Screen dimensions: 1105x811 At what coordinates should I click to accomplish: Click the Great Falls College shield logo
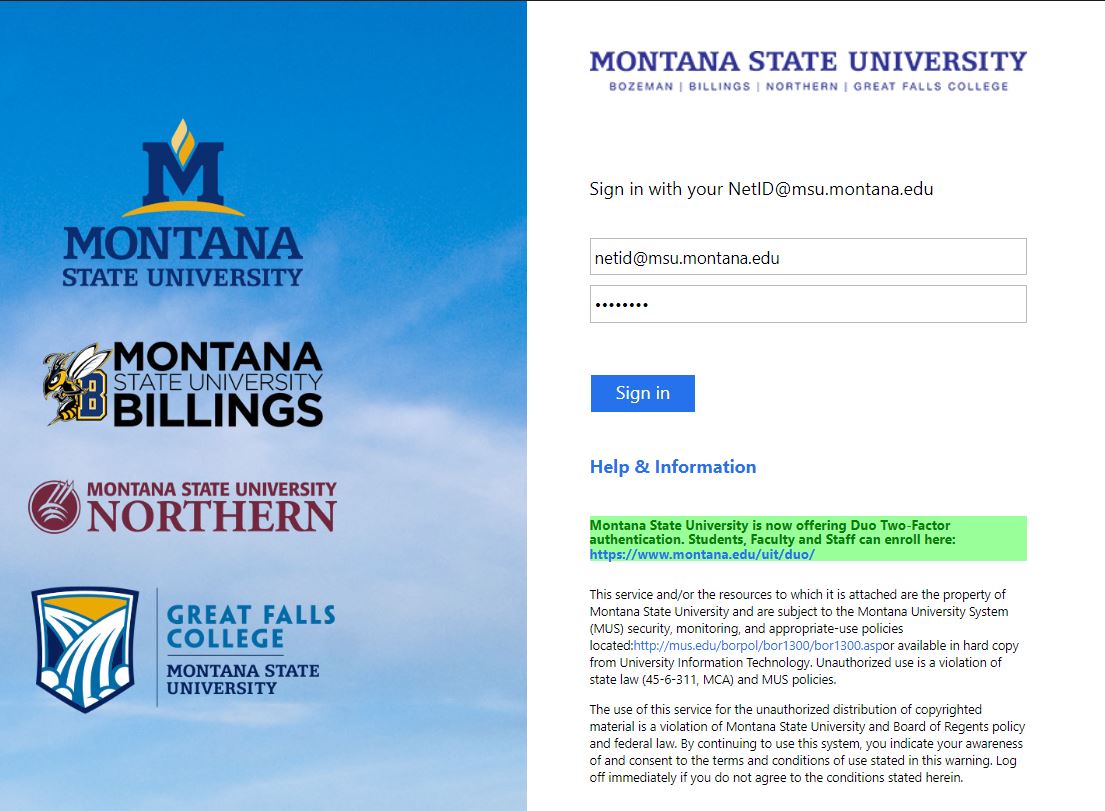pyautogui.click(x=85, y=649)
